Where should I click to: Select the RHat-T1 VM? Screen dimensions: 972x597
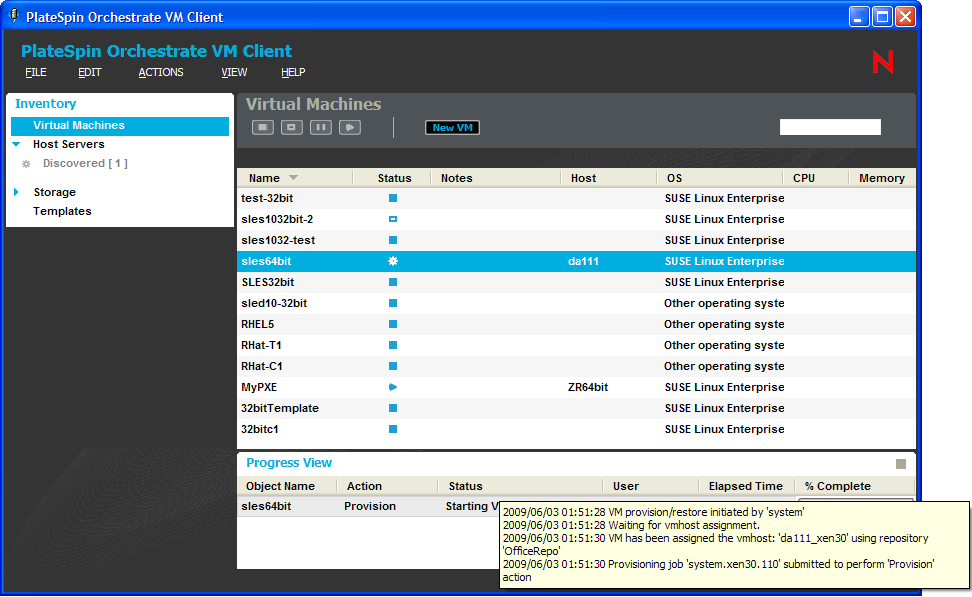coord(262,346)
